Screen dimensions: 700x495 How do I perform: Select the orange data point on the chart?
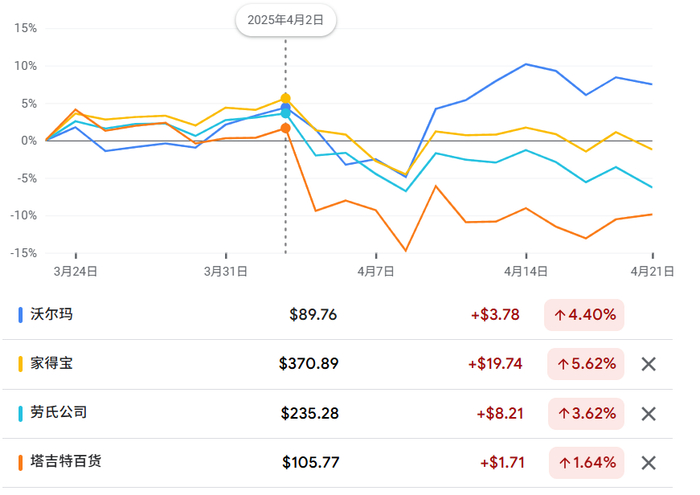286,128
